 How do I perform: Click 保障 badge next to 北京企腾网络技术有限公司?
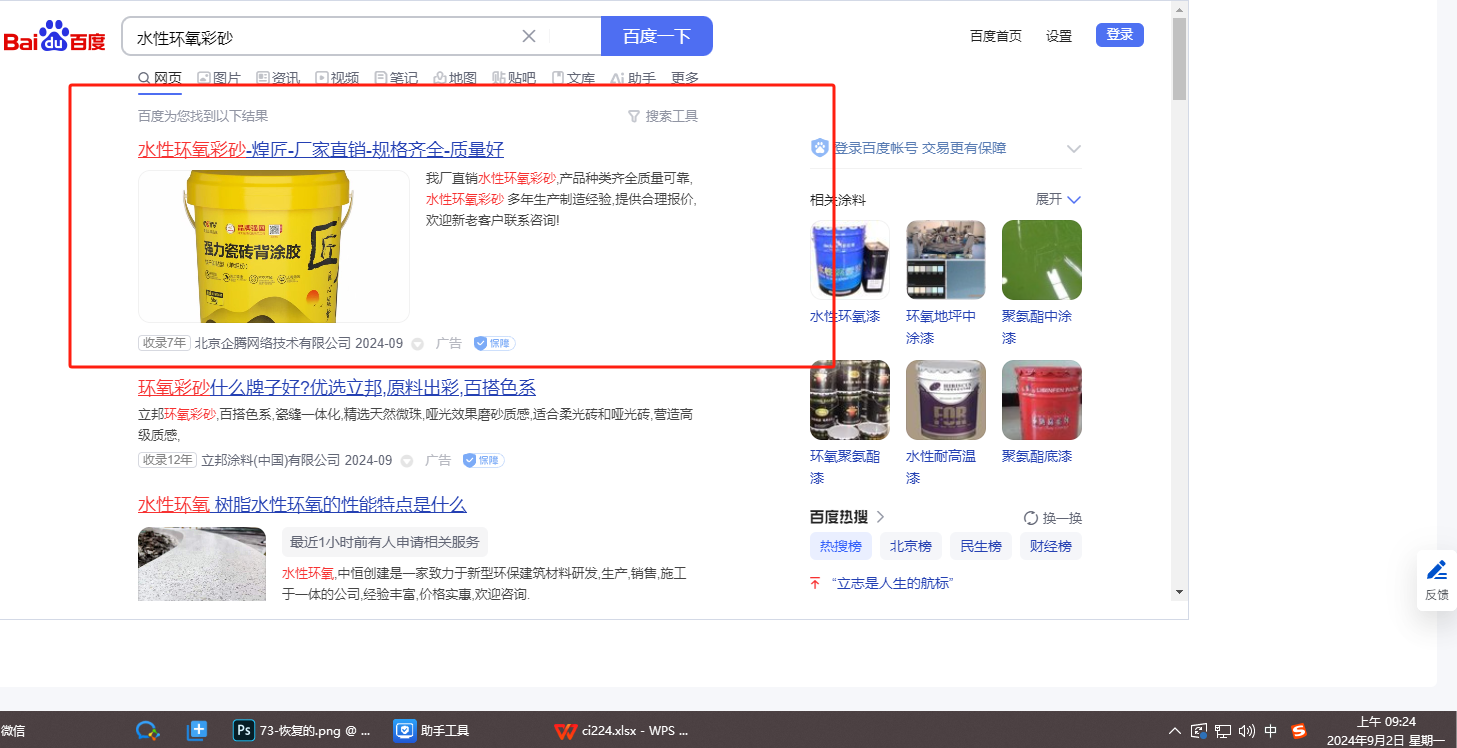coord(494,343)
